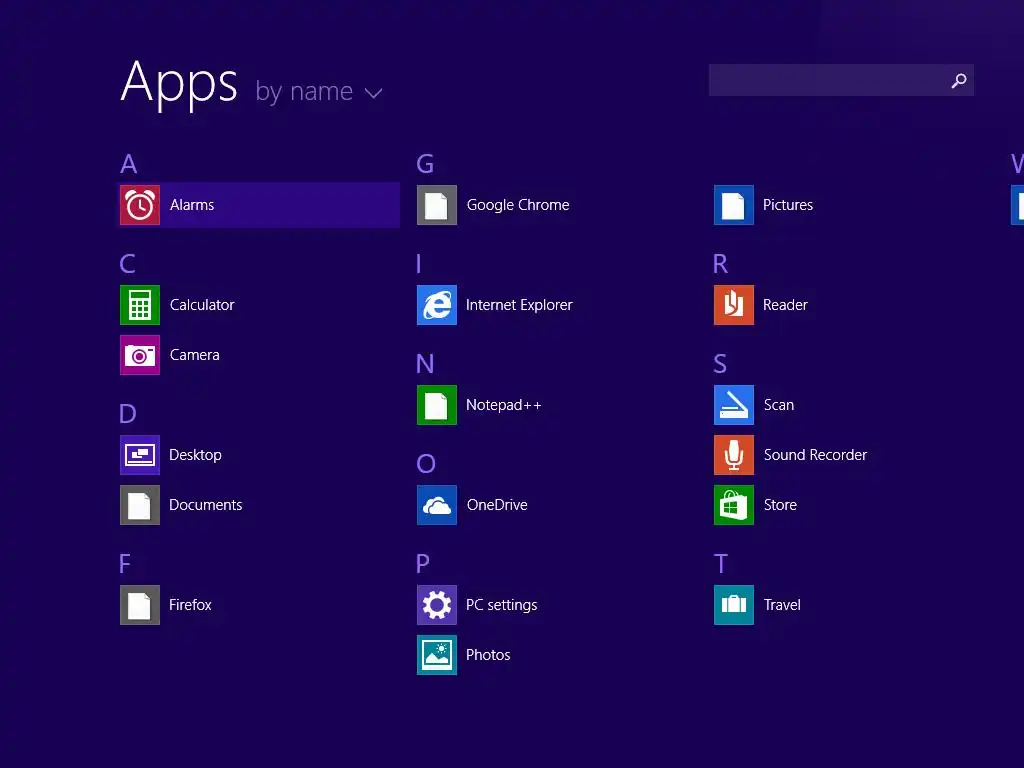Open the Photos app icon

pyautogui.click(x=437, y=655)
